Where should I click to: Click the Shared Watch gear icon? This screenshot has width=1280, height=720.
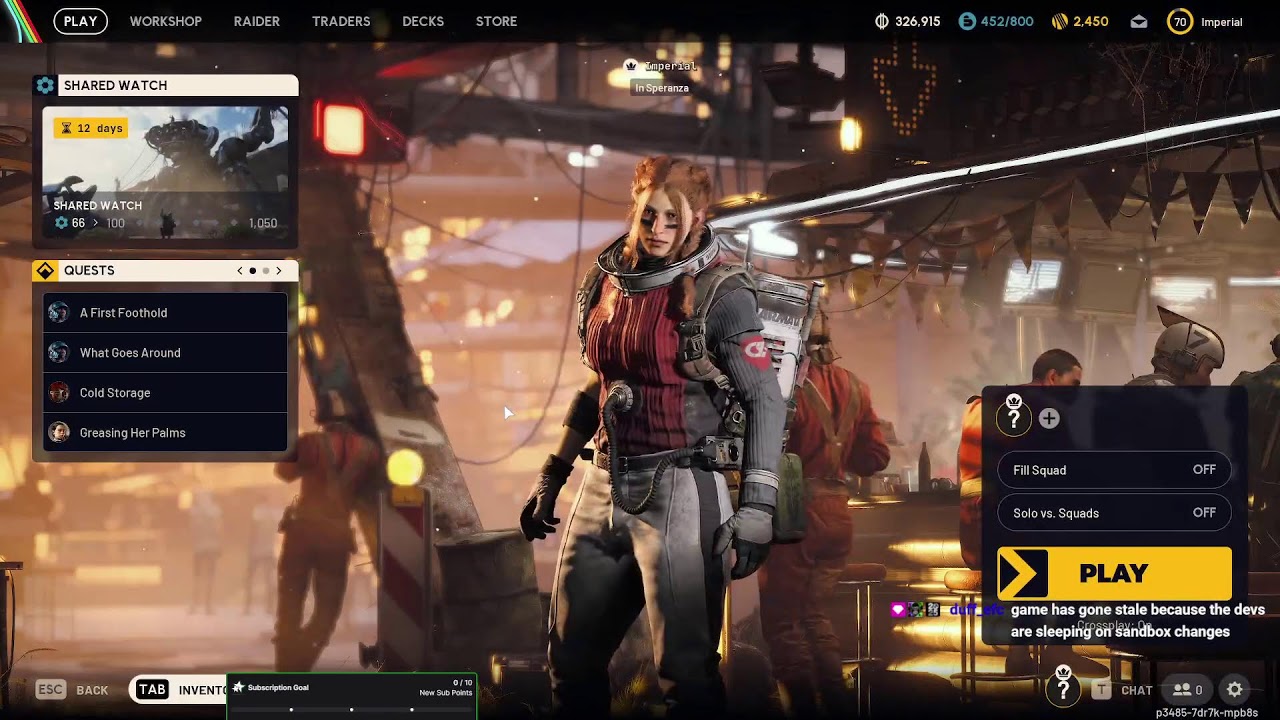tap(45, 85)
